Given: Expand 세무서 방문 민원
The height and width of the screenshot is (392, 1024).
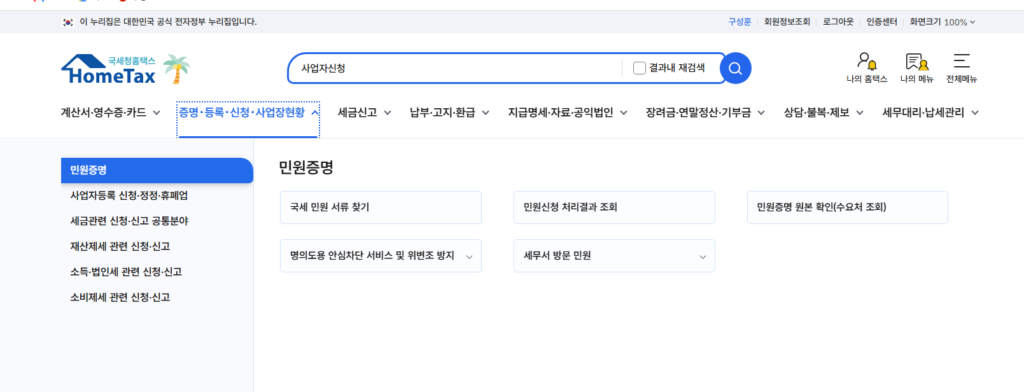Looking at the screenshot, I should pos(615,256).
